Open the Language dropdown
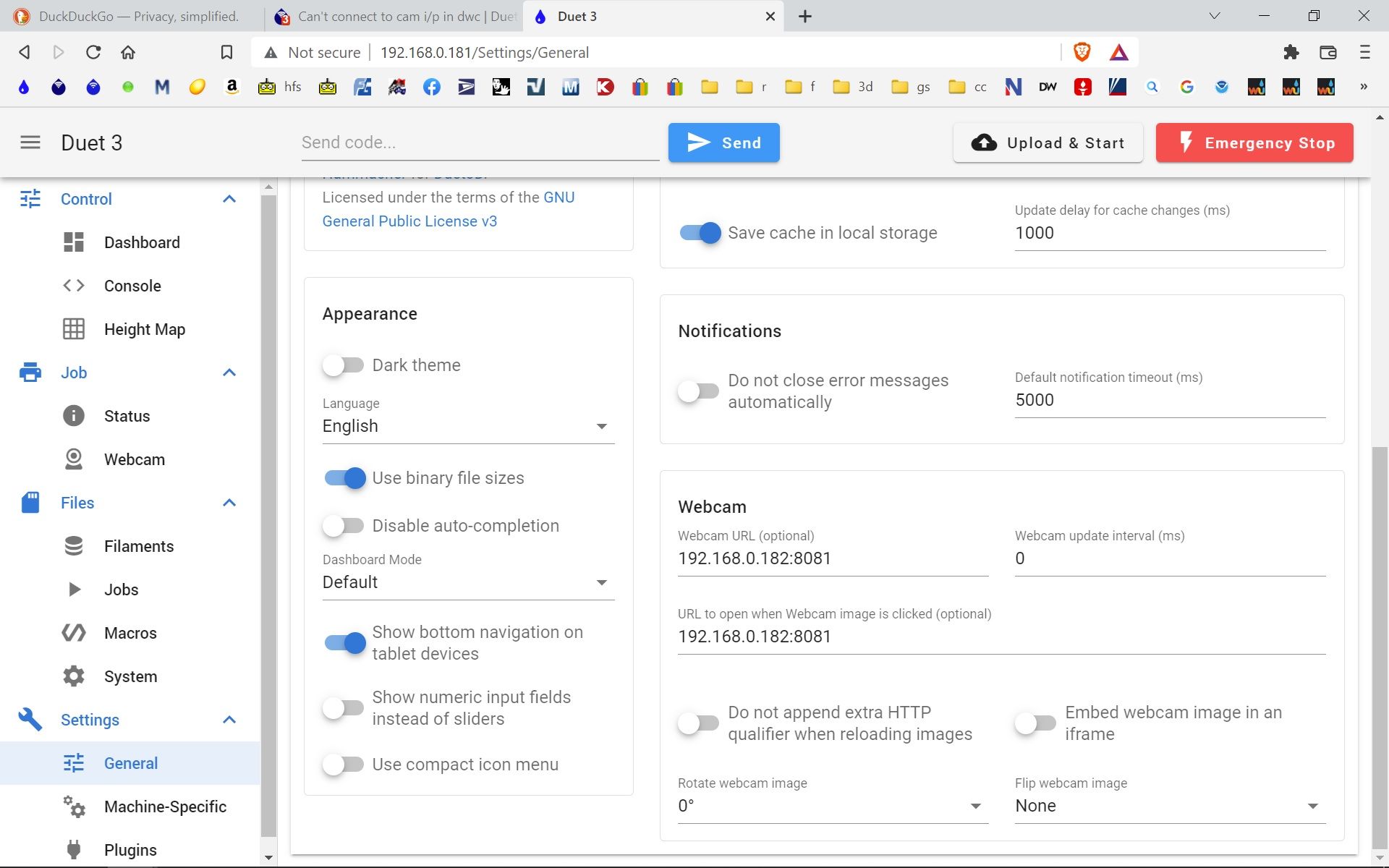This screenshot has height=868, width=1389. tap(468, 426)
